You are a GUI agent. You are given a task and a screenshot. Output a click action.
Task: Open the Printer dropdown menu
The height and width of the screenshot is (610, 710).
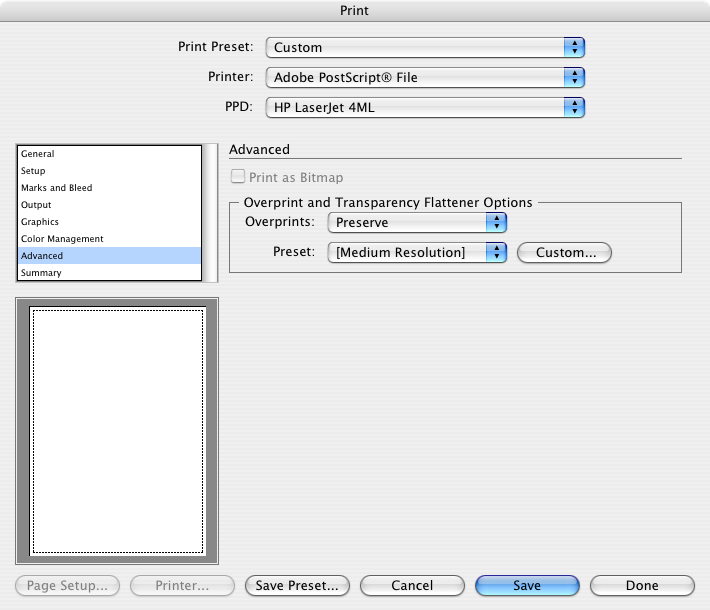point(425,77)
